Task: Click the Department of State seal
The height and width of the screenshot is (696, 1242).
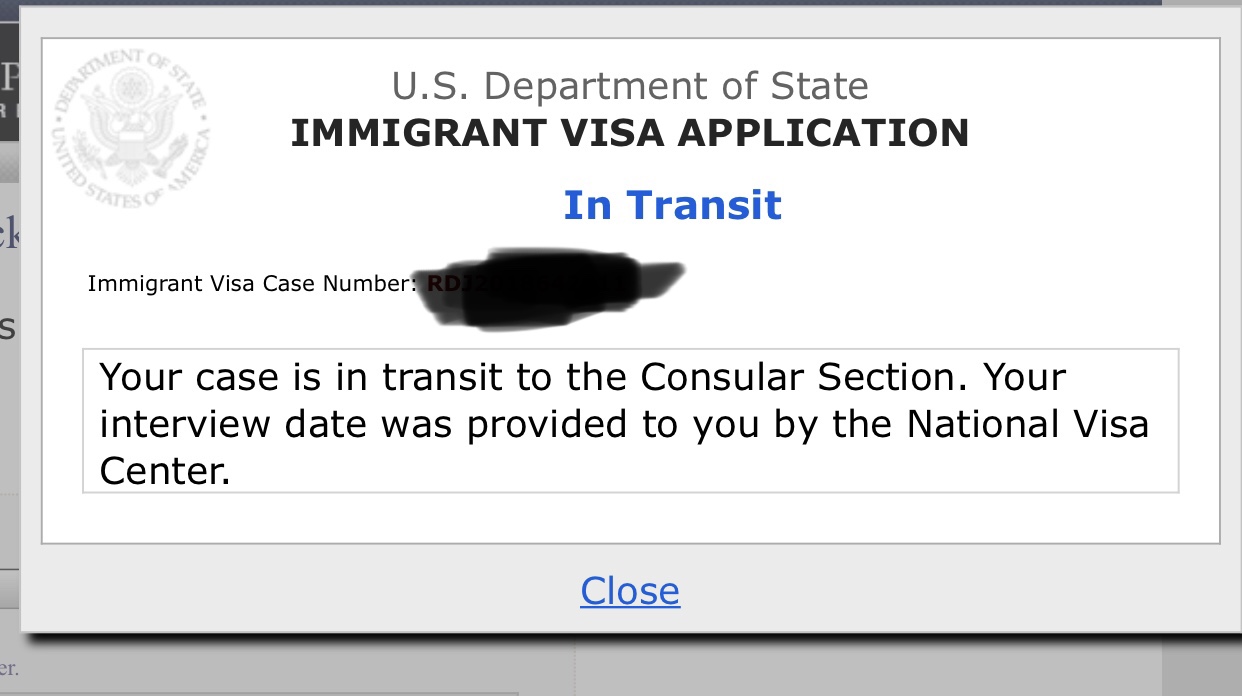Action: (131, 131)
